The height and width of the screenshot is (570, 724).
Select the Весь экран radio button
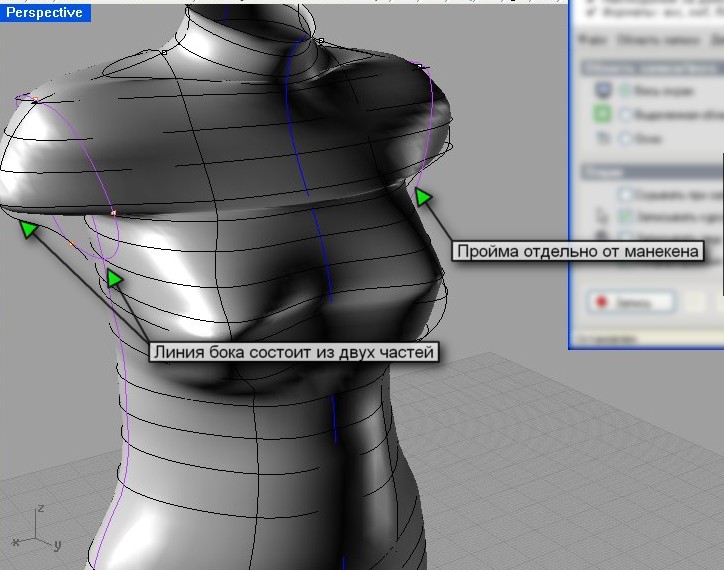coord(625,91)
